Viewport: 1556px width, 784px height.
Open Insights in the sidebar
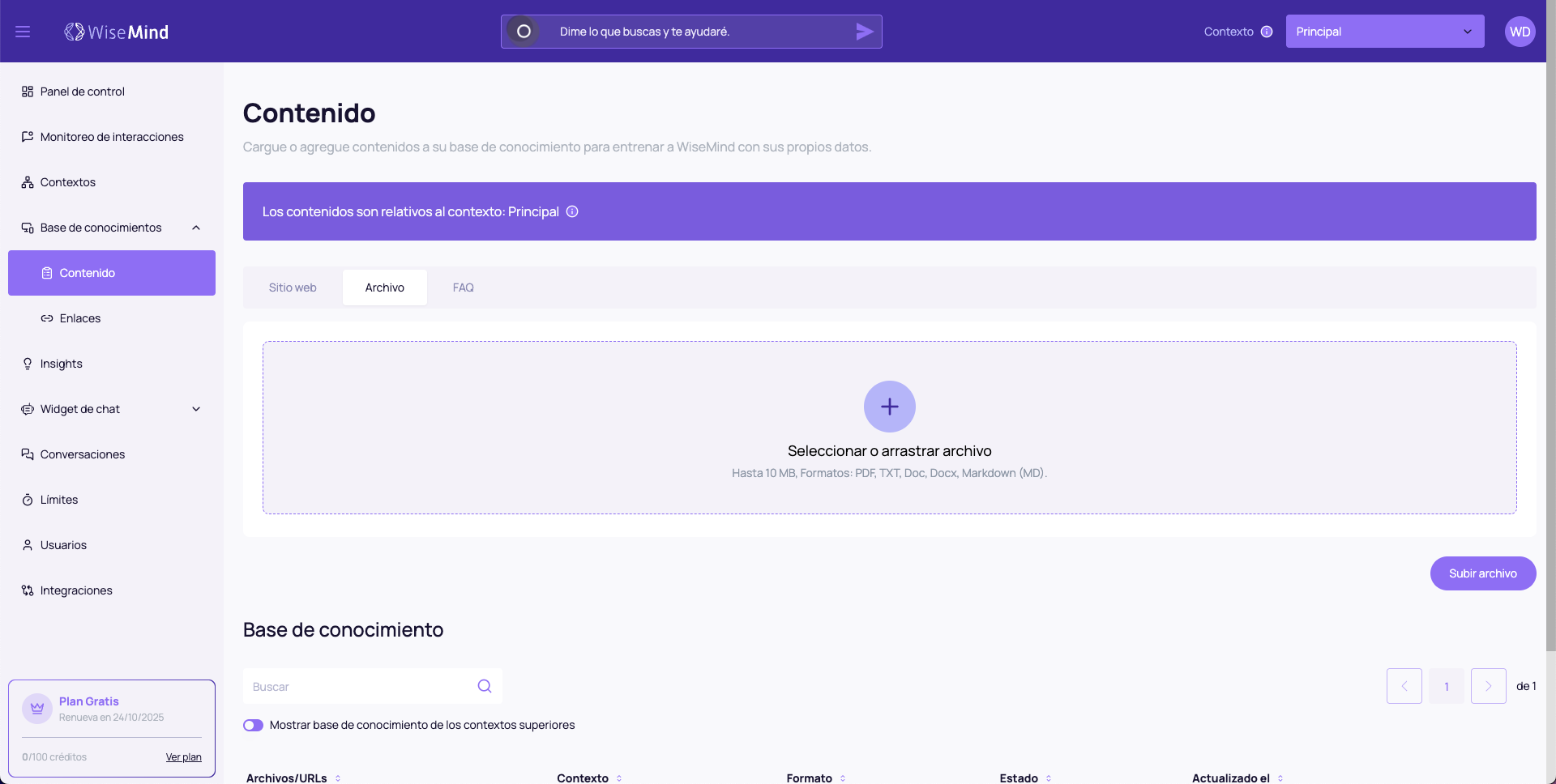point(62,364)
